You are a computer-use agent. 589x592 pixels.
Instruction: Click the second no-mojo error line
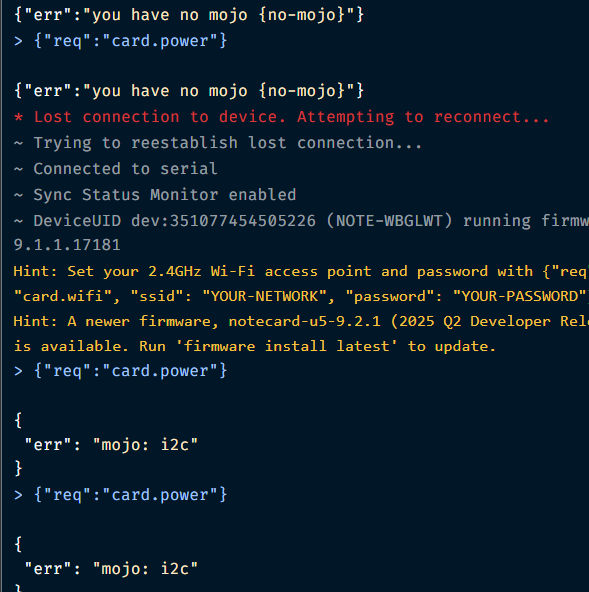189,91
